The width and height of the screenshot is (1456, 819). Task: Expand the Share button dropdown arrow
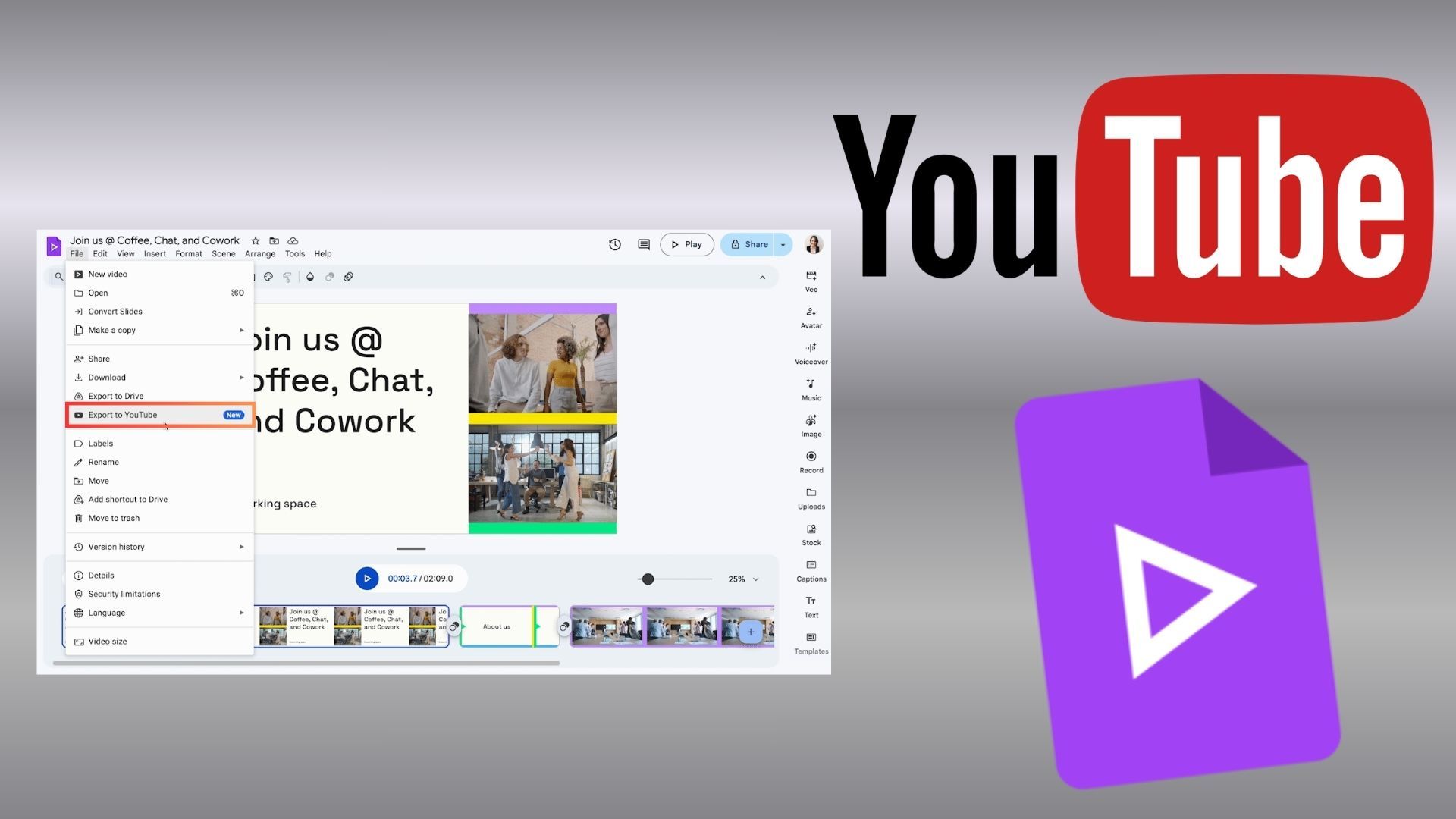click(x=783, y=244)
